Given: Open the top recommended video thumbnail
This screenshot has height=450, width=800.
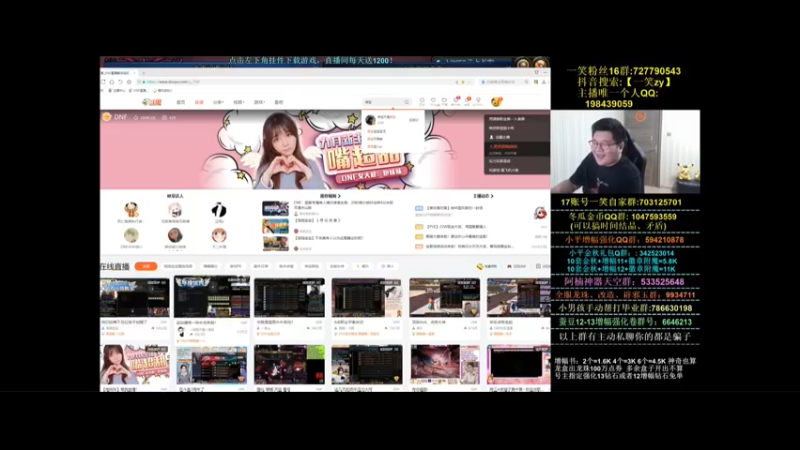Looking at the screenshot, I should pyautogui.click(x=276, y=208).
